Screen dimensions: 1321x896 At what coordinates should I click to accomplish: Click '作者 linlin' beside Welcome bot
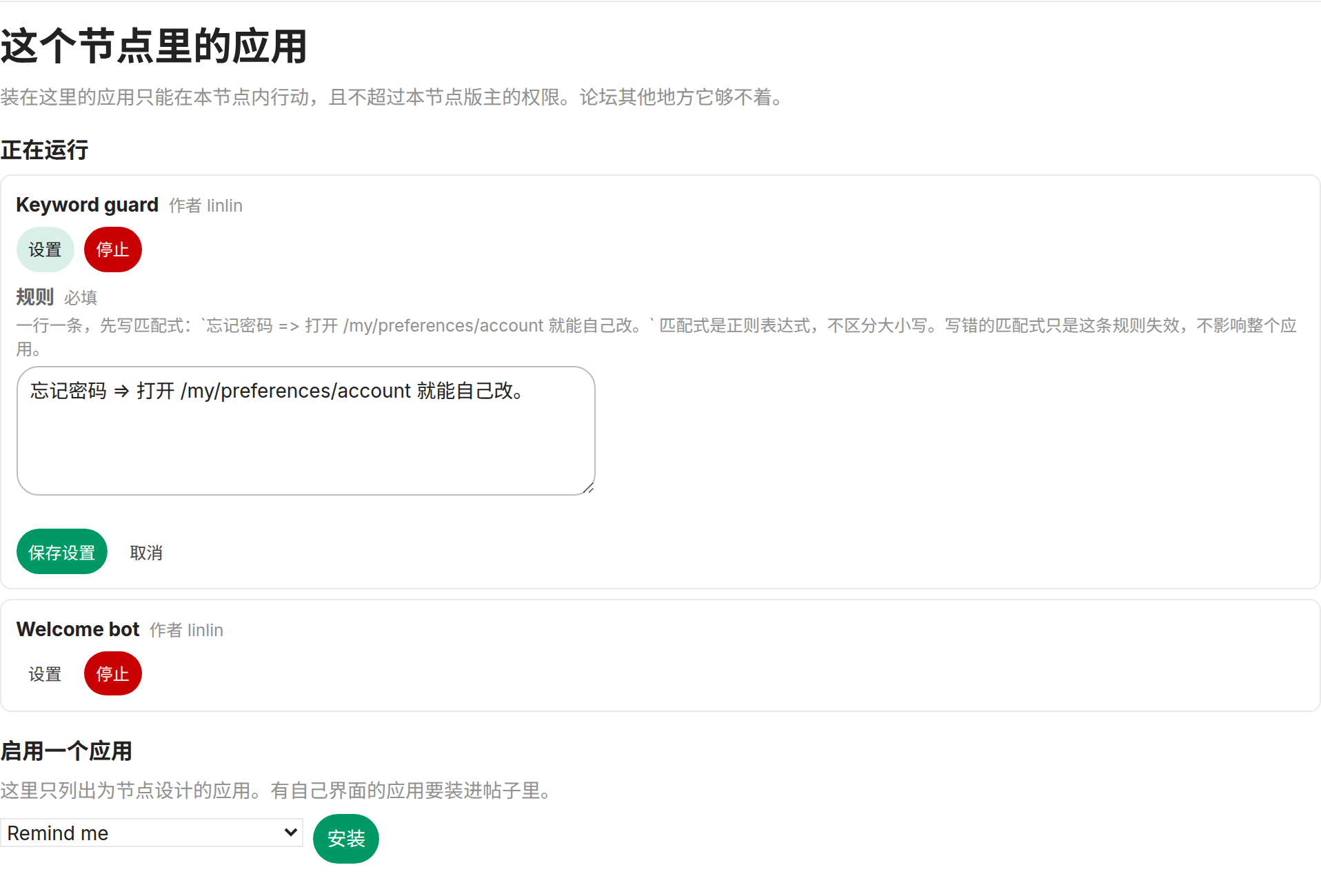pos(186,630)
